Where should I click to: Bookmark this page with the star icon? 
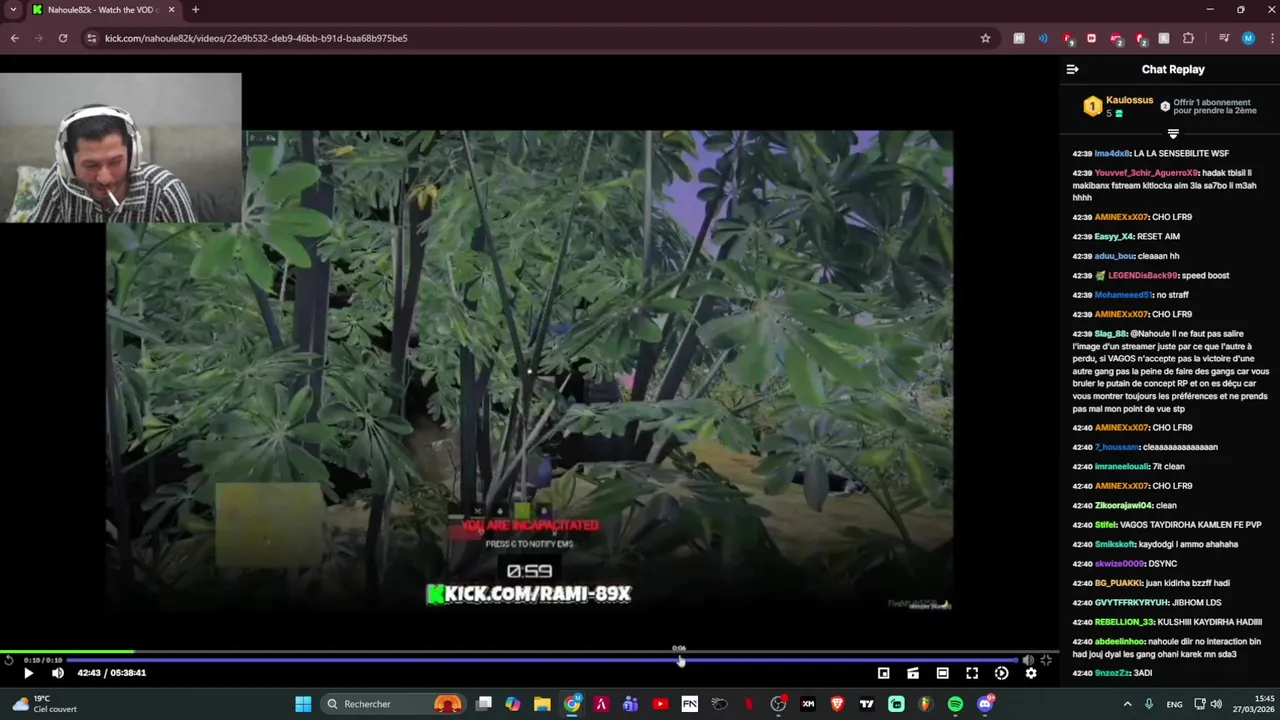[x=985, y=38]
